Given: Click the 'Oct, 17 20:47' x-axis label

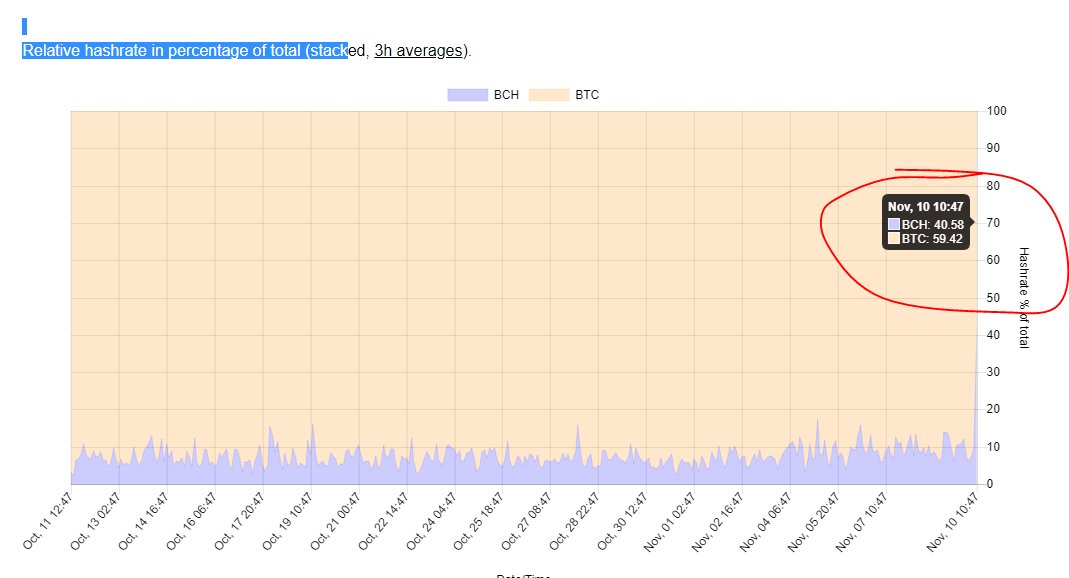Looking at the screenshot, I should [x=239, y=521].
